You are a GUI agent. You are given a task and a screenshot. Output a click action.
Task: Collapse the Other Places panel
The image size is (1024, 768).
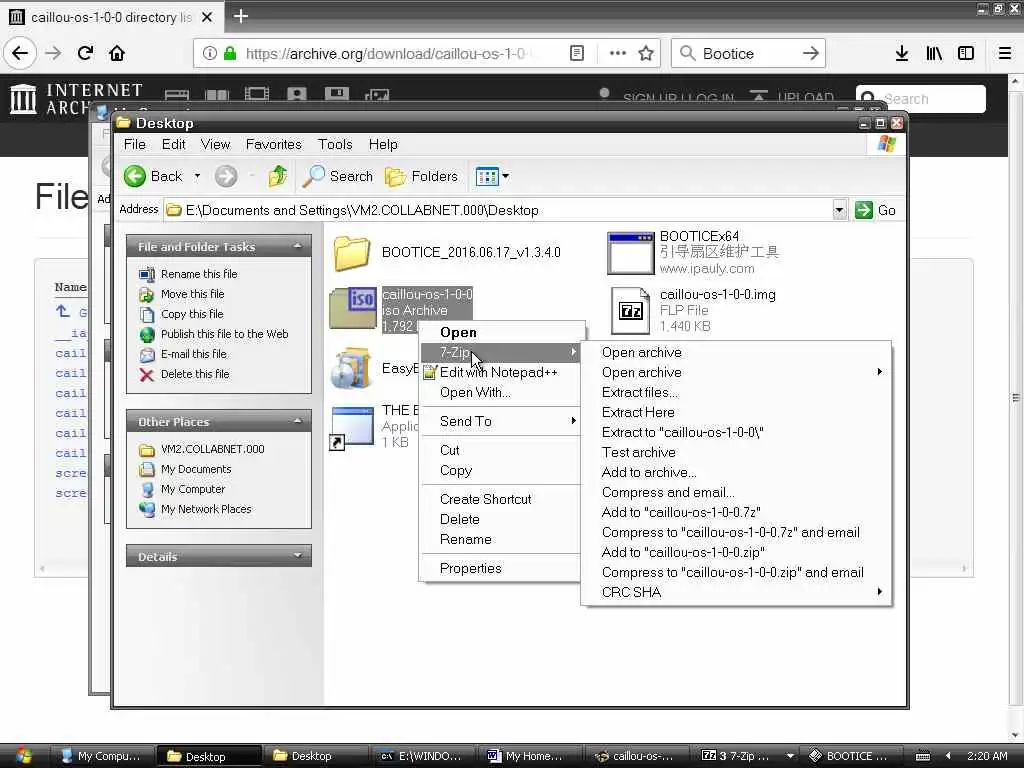pos(298,421)
